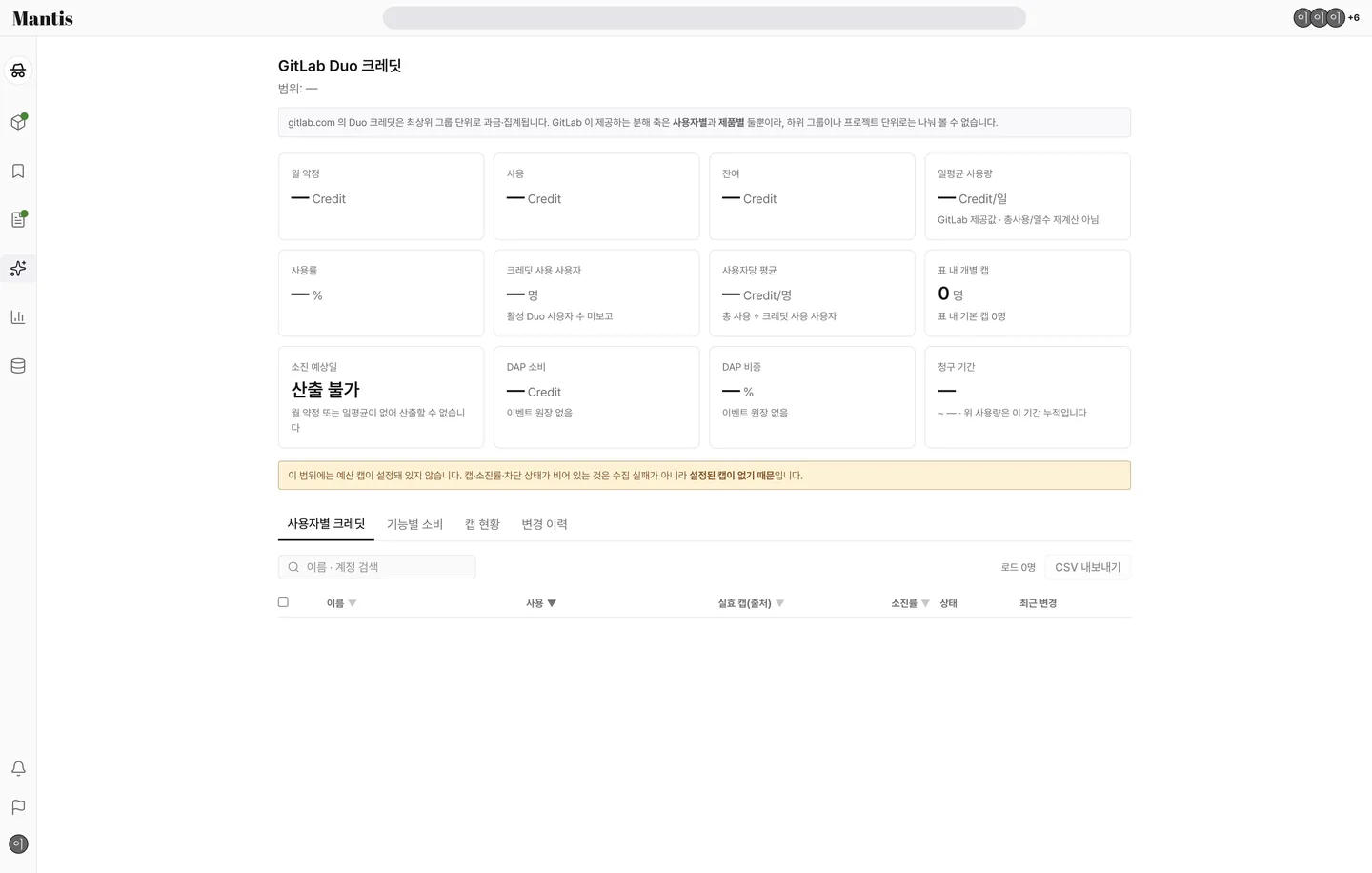Click the CSV 내보내기 button
The width and height of the screenshot is (1372, 873).
pyautogui.click(x=1088, y=567)
